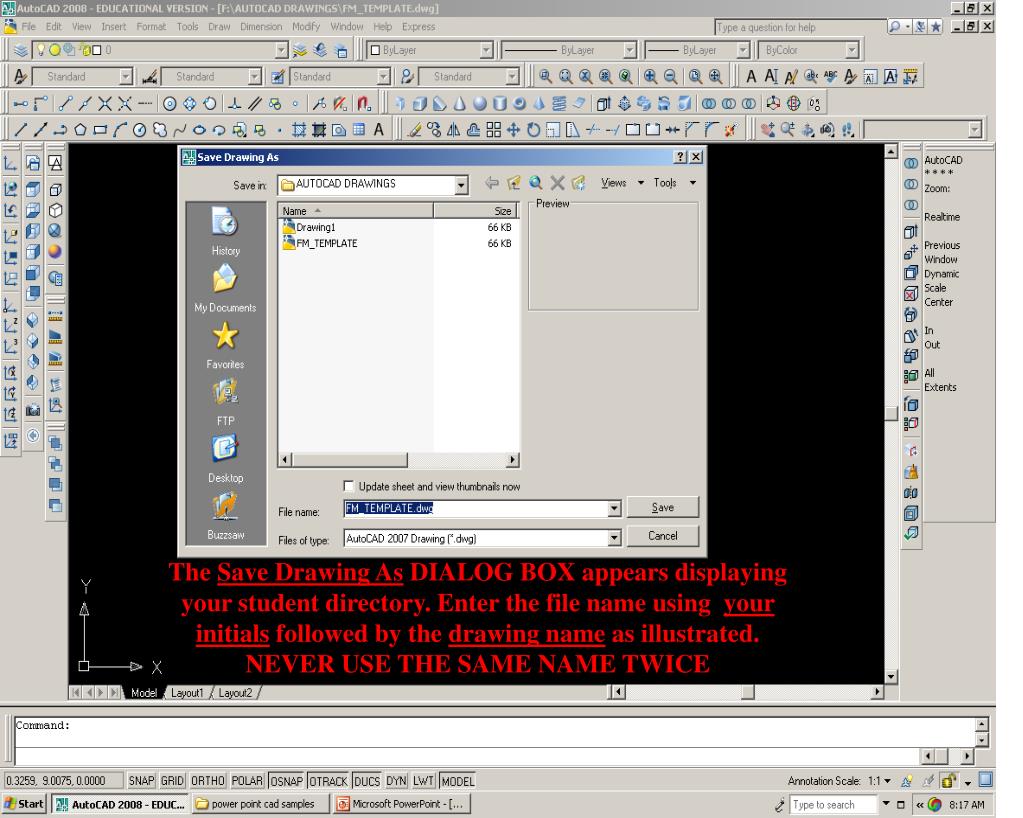Select the Move modify tool
The width and height of the screenshot is (1023, 818).
coord(513,130)
